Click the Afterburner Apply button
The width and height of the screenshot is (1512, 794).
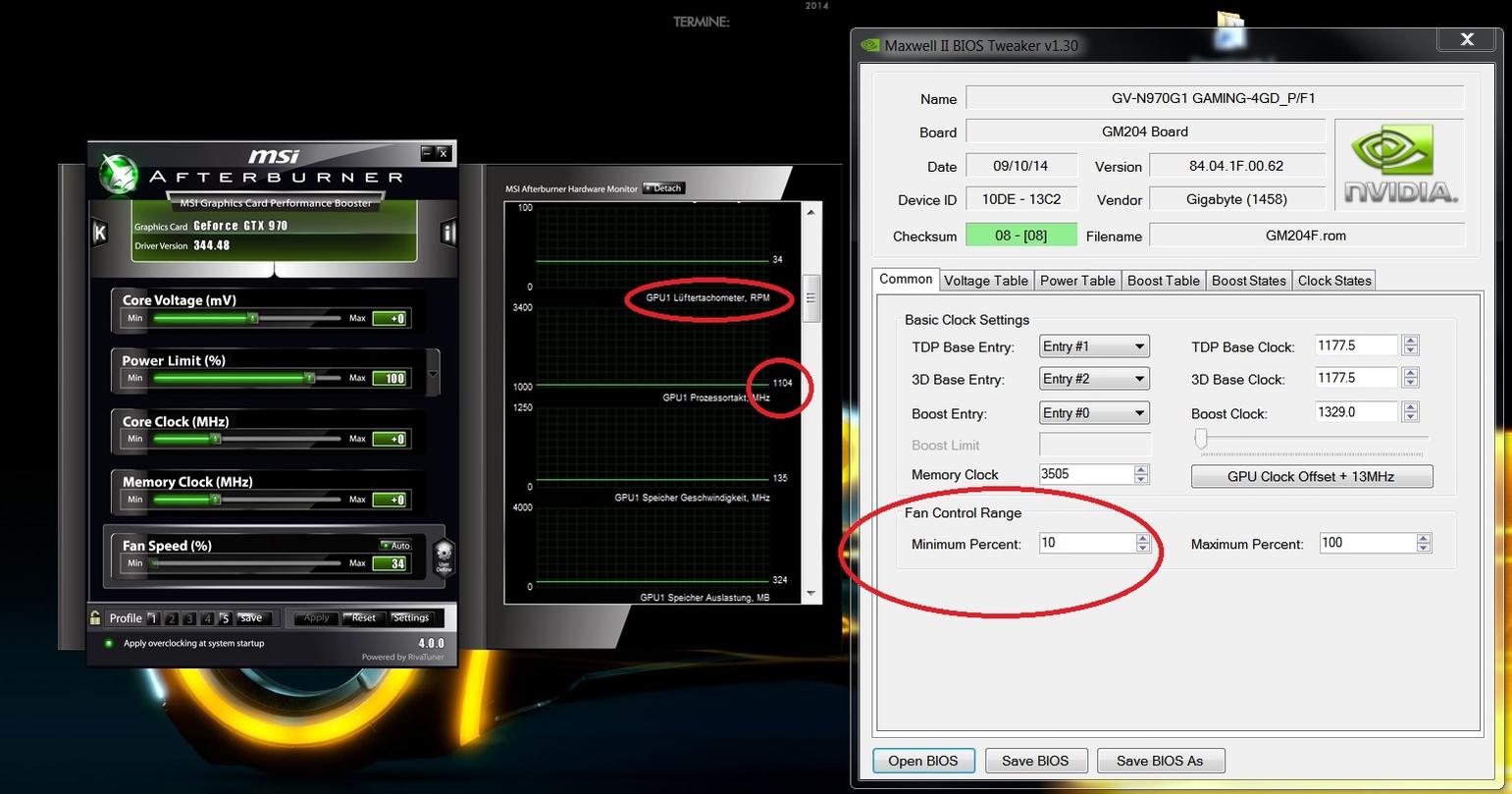[316, 618]
